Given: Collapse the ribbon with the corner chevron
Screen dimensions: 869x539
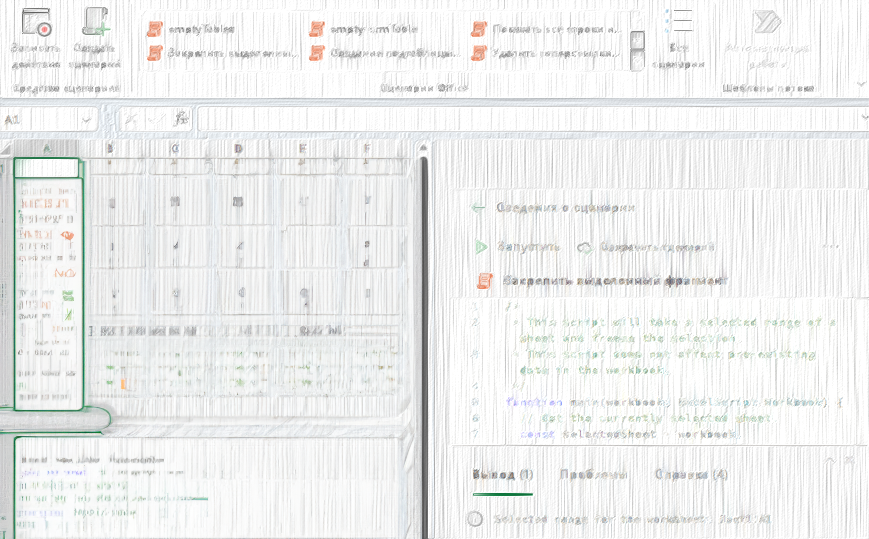Looking at the screenshot, I should point(860,85).
